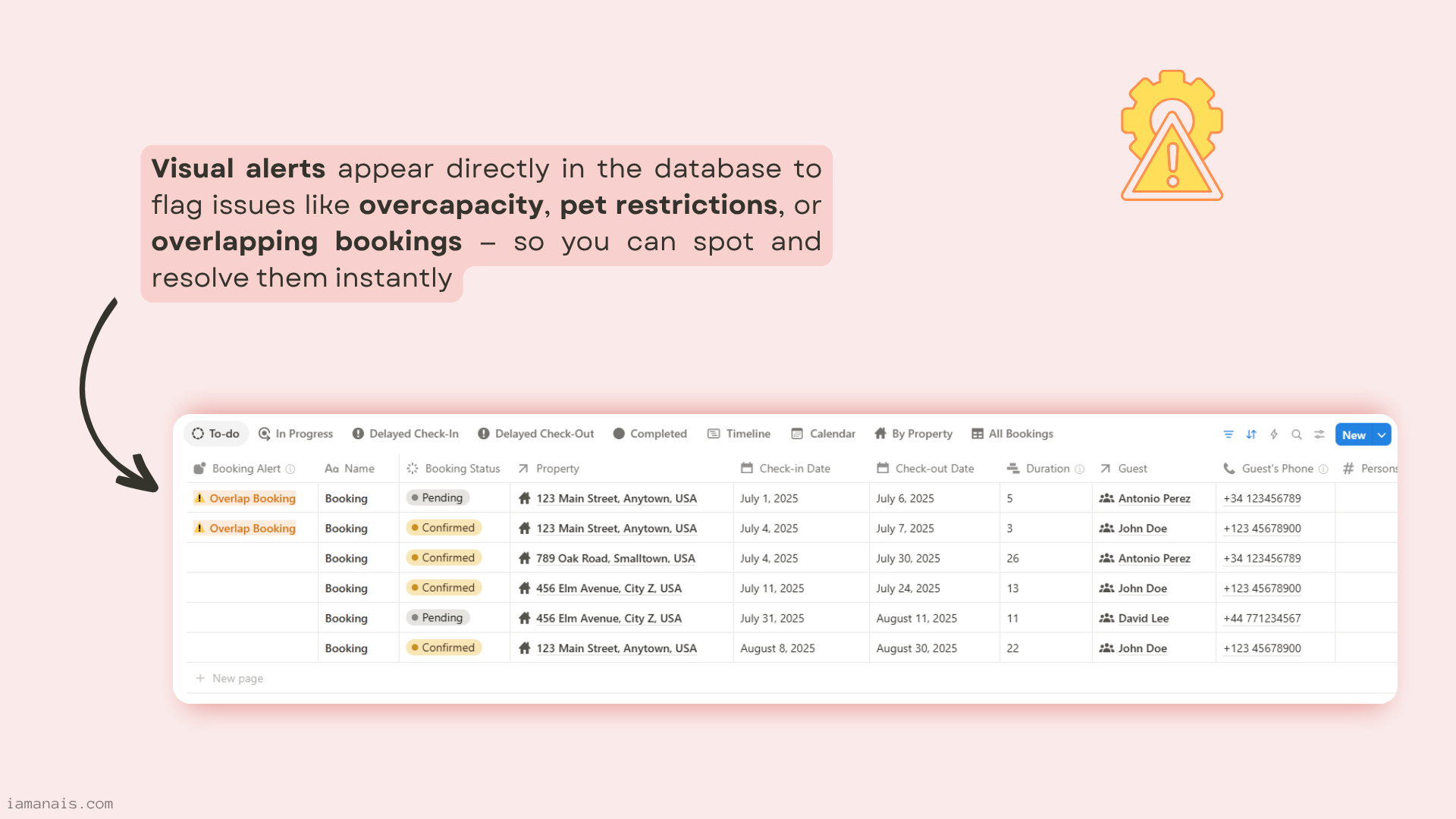
Task: Click the search magnifier icon
Action: [x=1297, y=435]
